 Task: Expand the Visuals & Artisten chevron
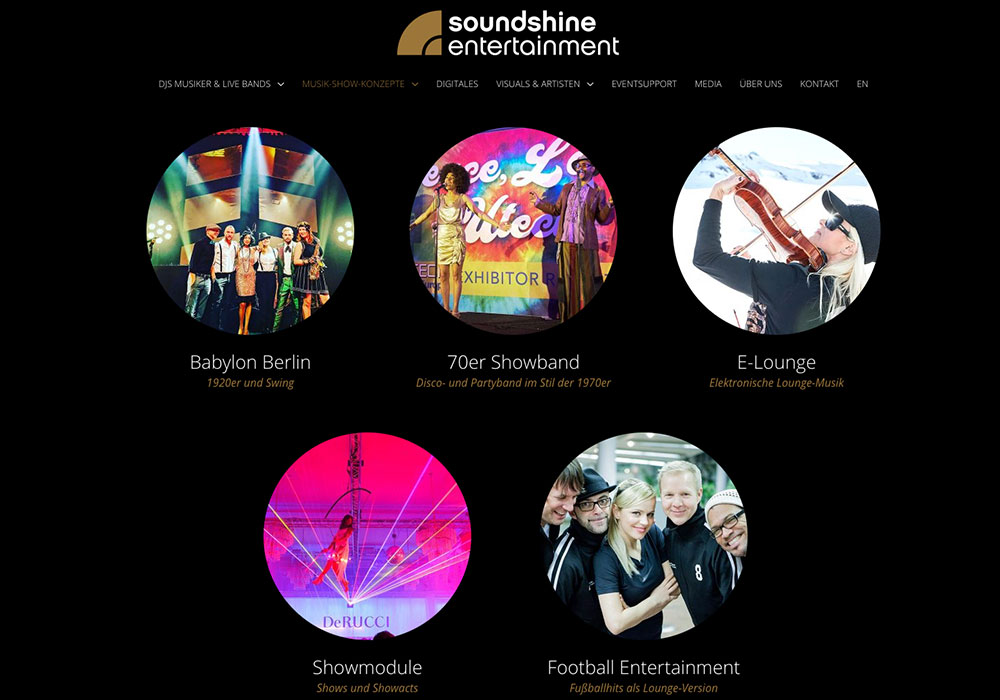[x=591, y=84]
